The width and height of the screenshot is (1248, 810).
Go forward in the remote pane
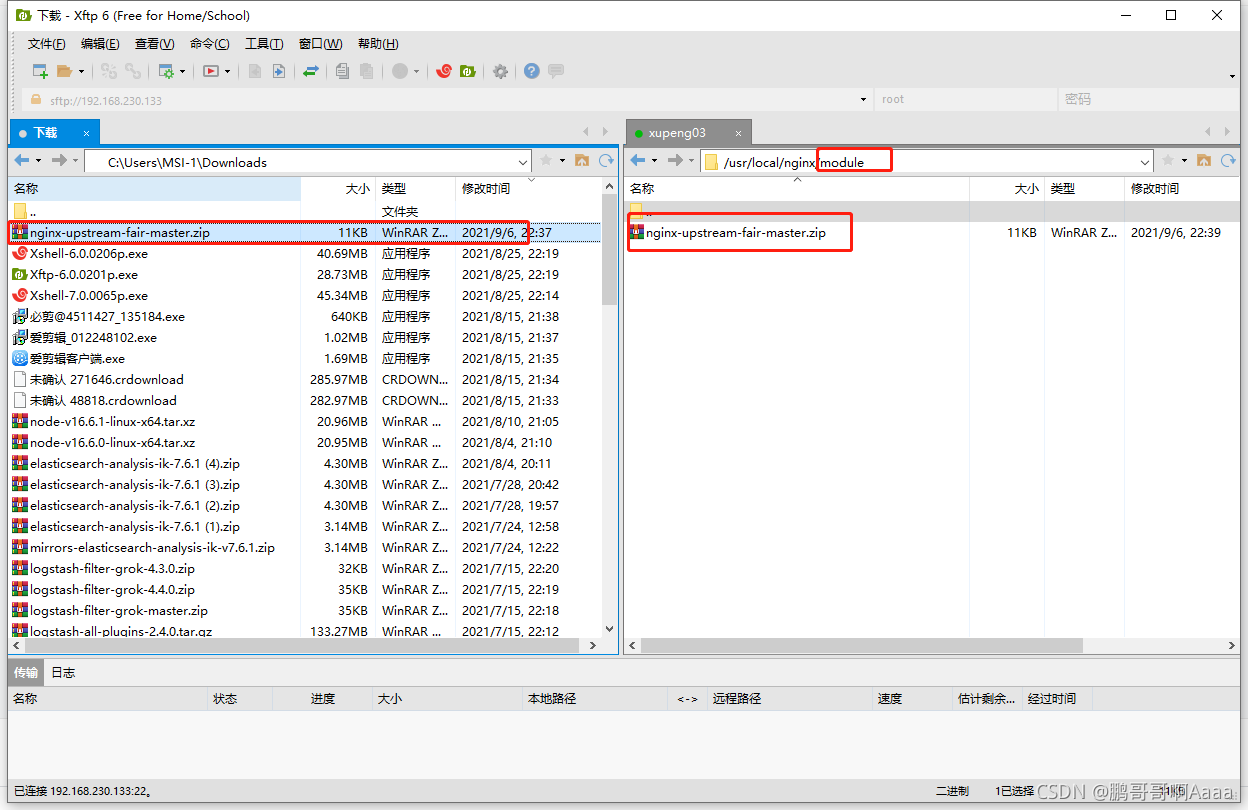(x=675, y=160)
